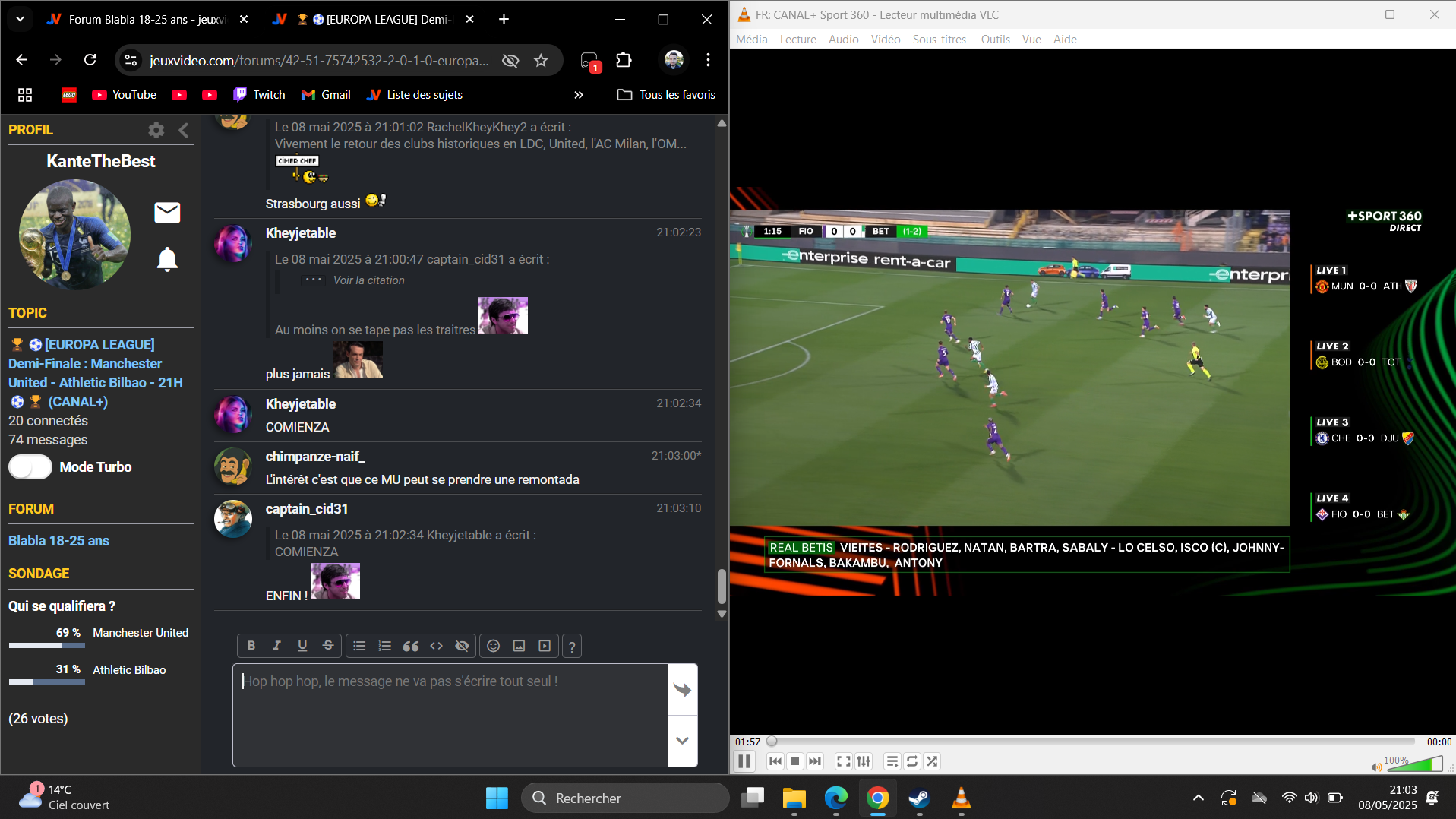
Task: Toggle third-party cookie eye icon in address bar
Action: [x=510, y=61]
